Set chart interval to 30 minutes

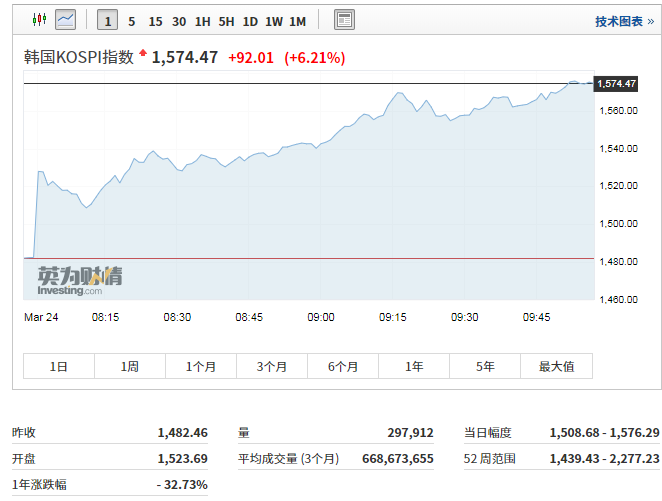[x=179, y=21]
